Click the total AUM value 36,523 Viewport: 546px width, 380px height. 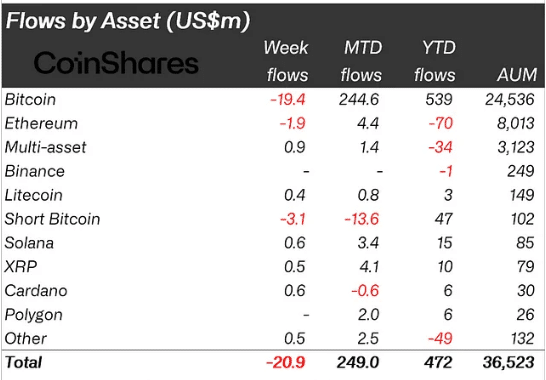(x=509, y=362)
